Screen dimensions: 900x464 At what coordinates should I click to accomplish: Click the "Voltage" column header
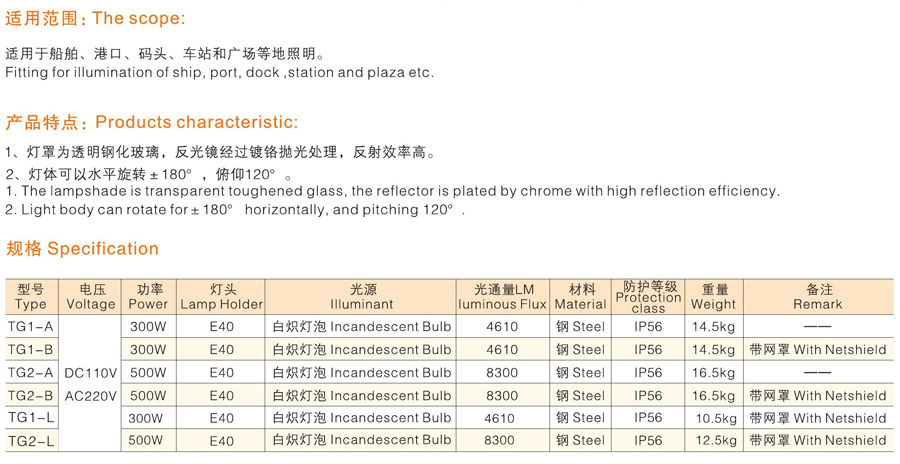(91, 297)
